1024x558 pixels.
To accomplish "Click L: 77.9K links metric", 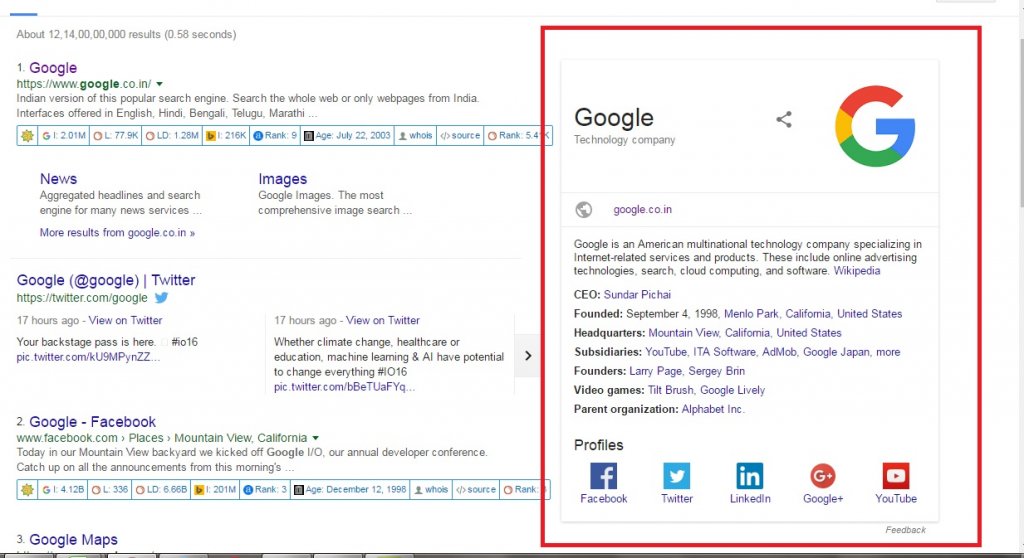I will coord(116,136).
